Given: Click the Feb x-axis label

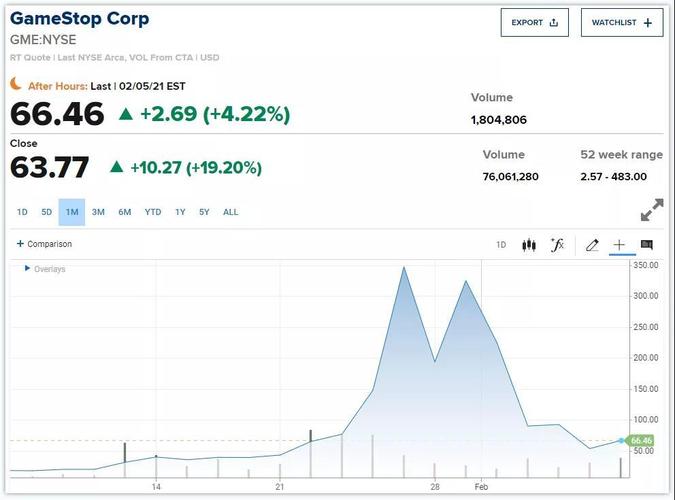Looking at the screenshot, I should pos(481,487).
